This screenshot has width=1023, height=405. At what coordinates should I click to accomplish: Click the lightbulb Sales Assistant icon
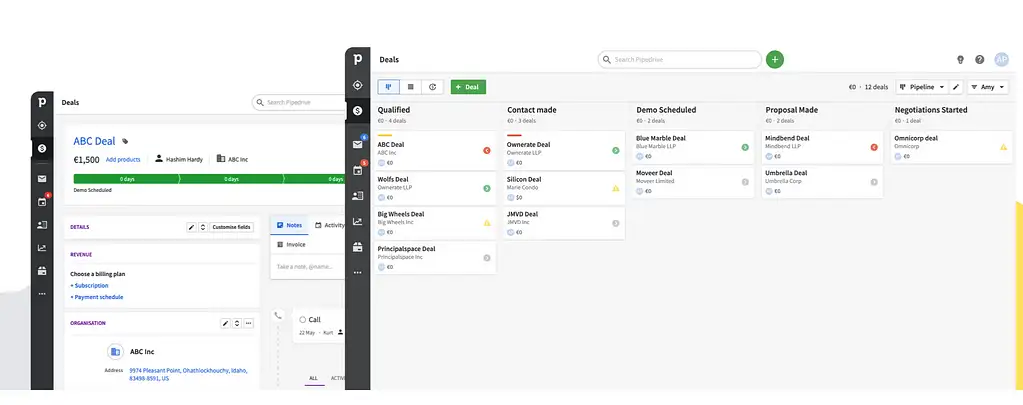point(960,60)
